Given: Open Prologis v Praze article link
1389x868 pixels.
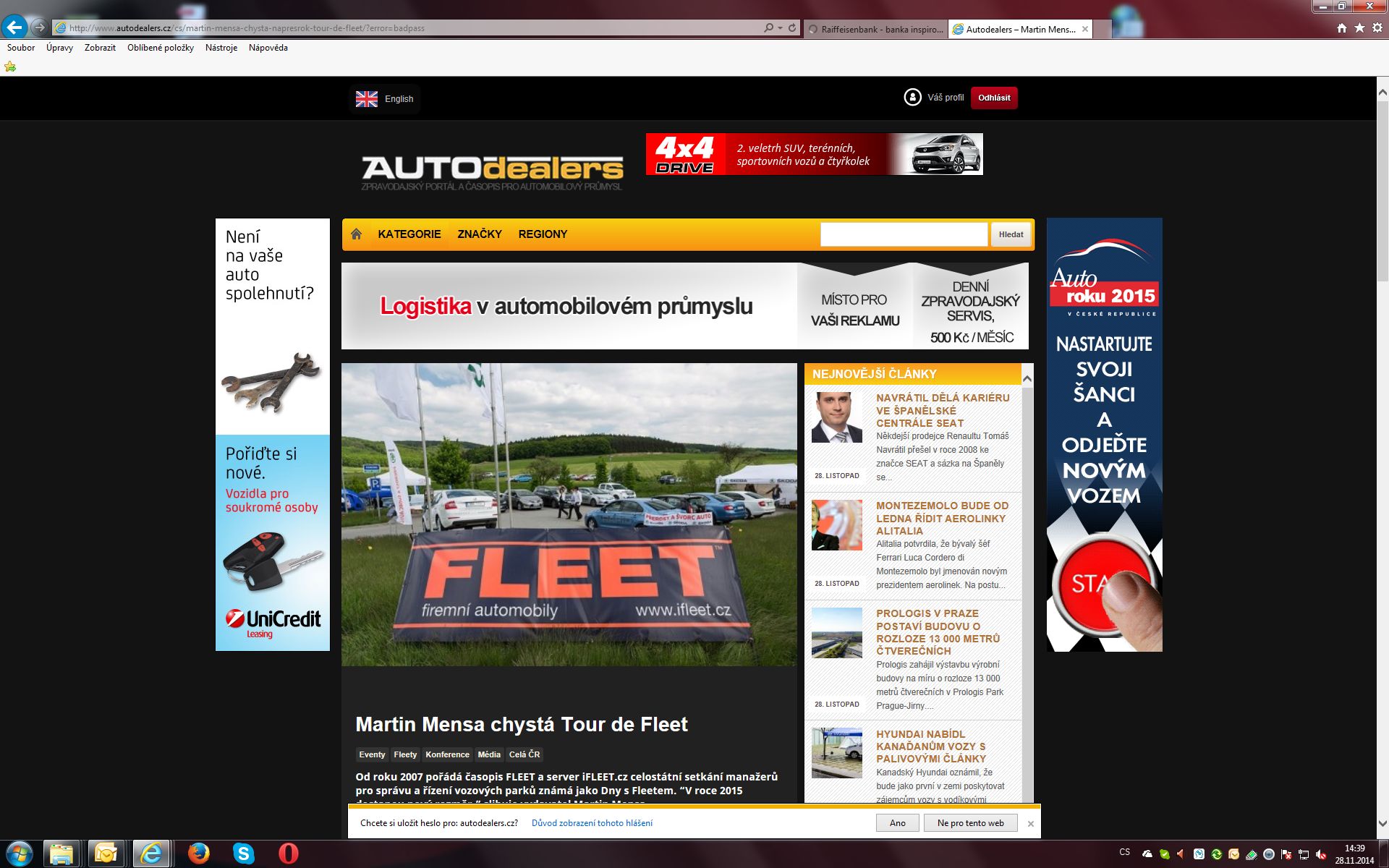Looking at the screenshot, I should coord(938,632).
